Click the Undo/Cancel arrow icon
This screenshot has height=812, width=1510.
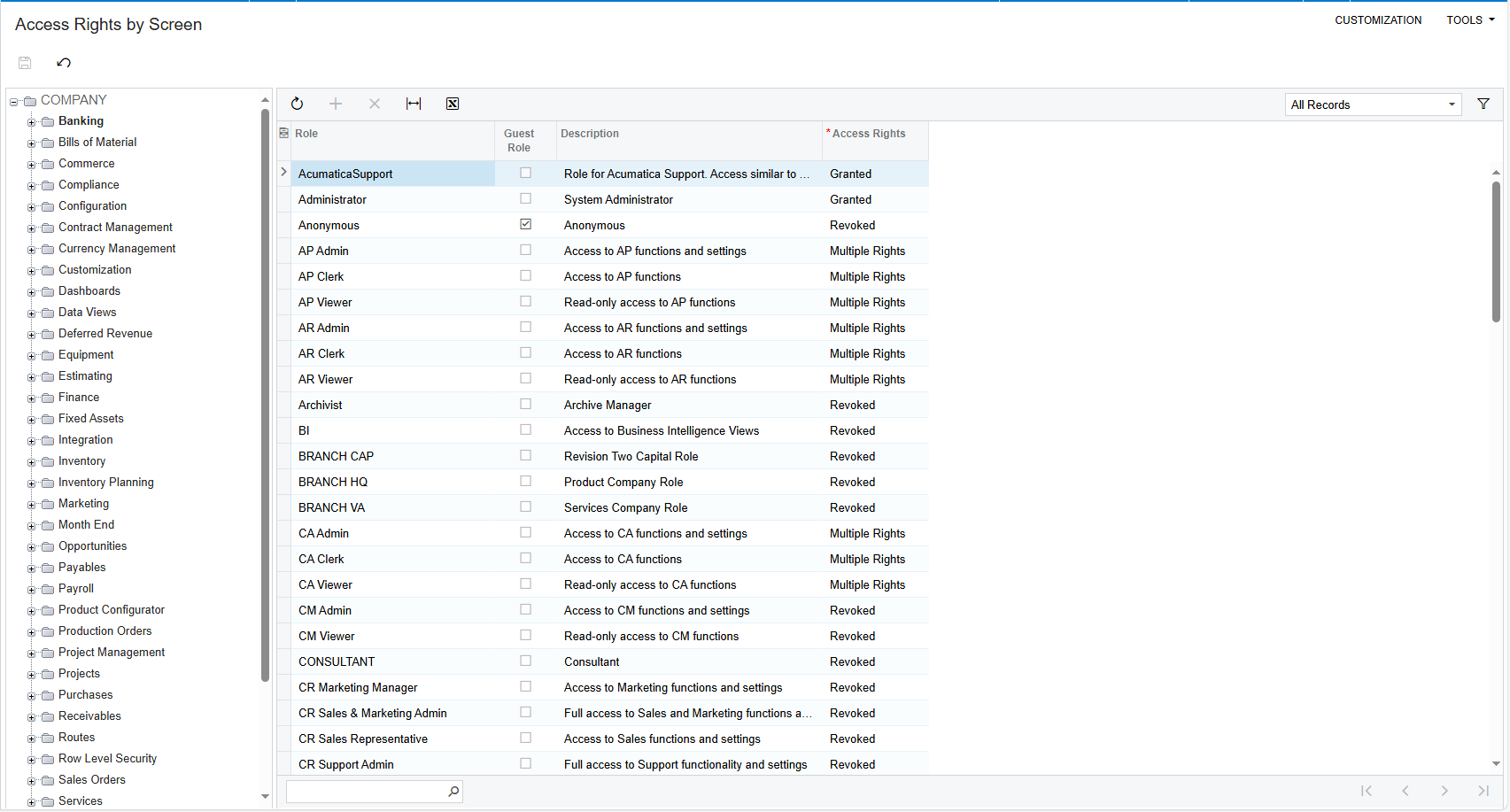click(x=64, y=63)
